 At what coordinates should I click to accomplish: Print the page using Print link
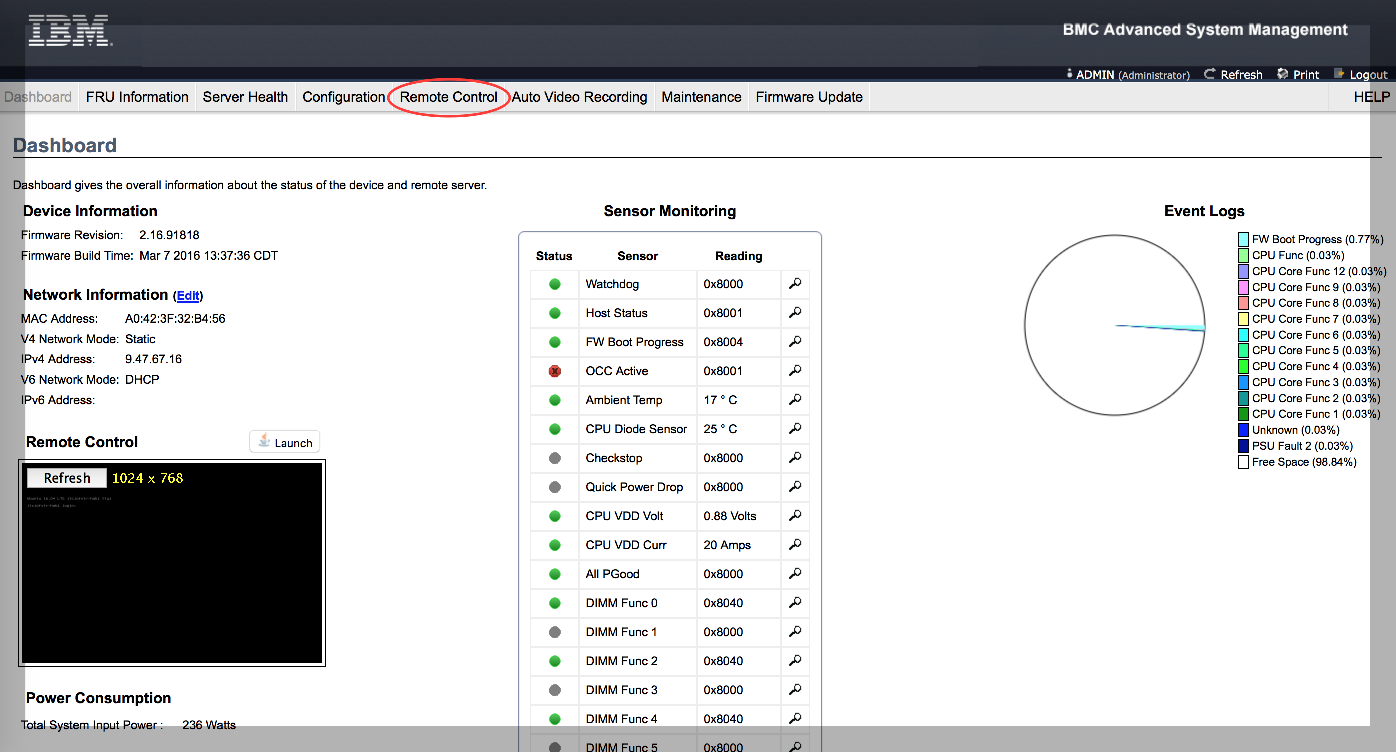coord(1298,75)
